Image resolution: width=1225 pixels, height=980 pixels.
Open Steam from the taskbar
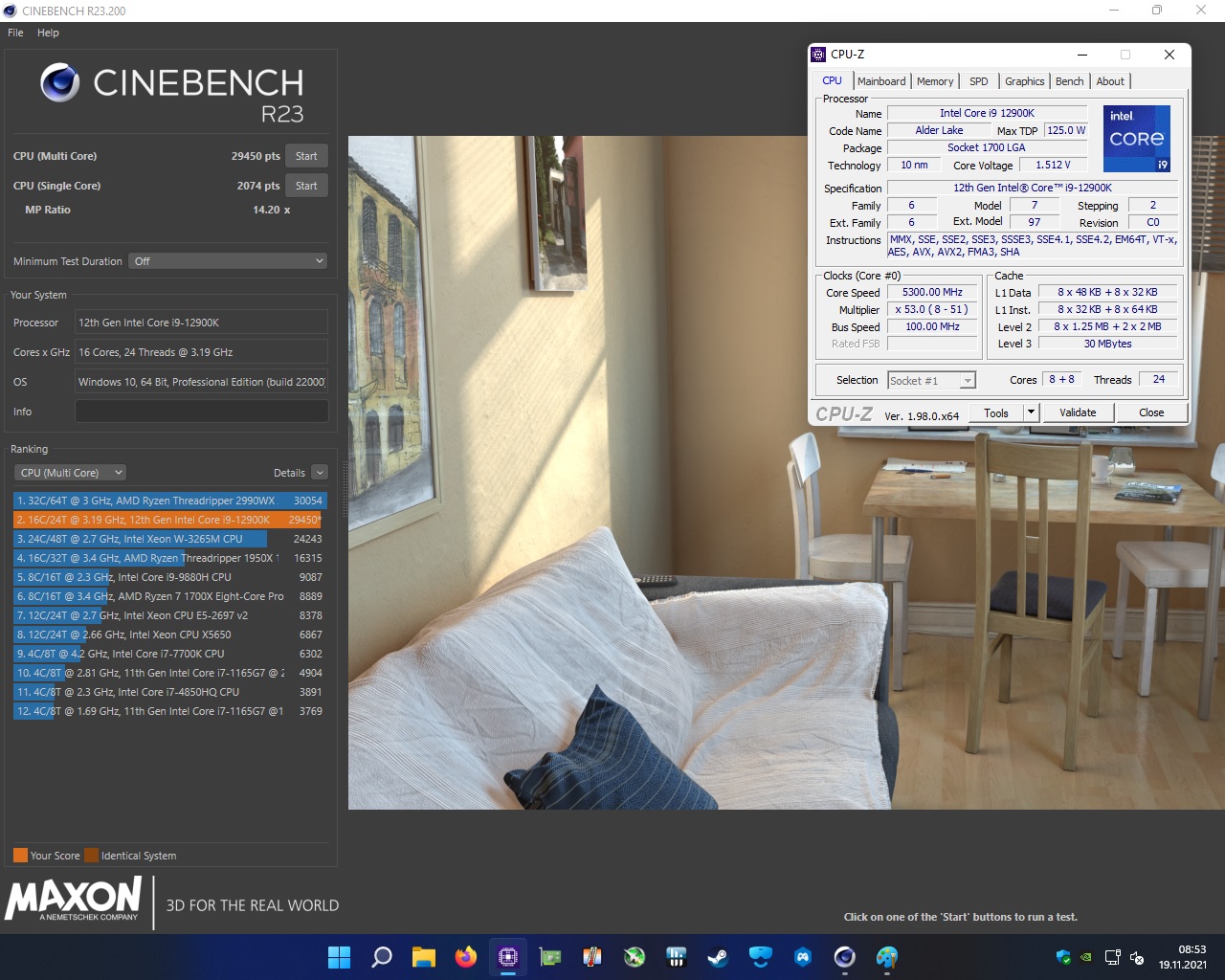tap(718, 957)
